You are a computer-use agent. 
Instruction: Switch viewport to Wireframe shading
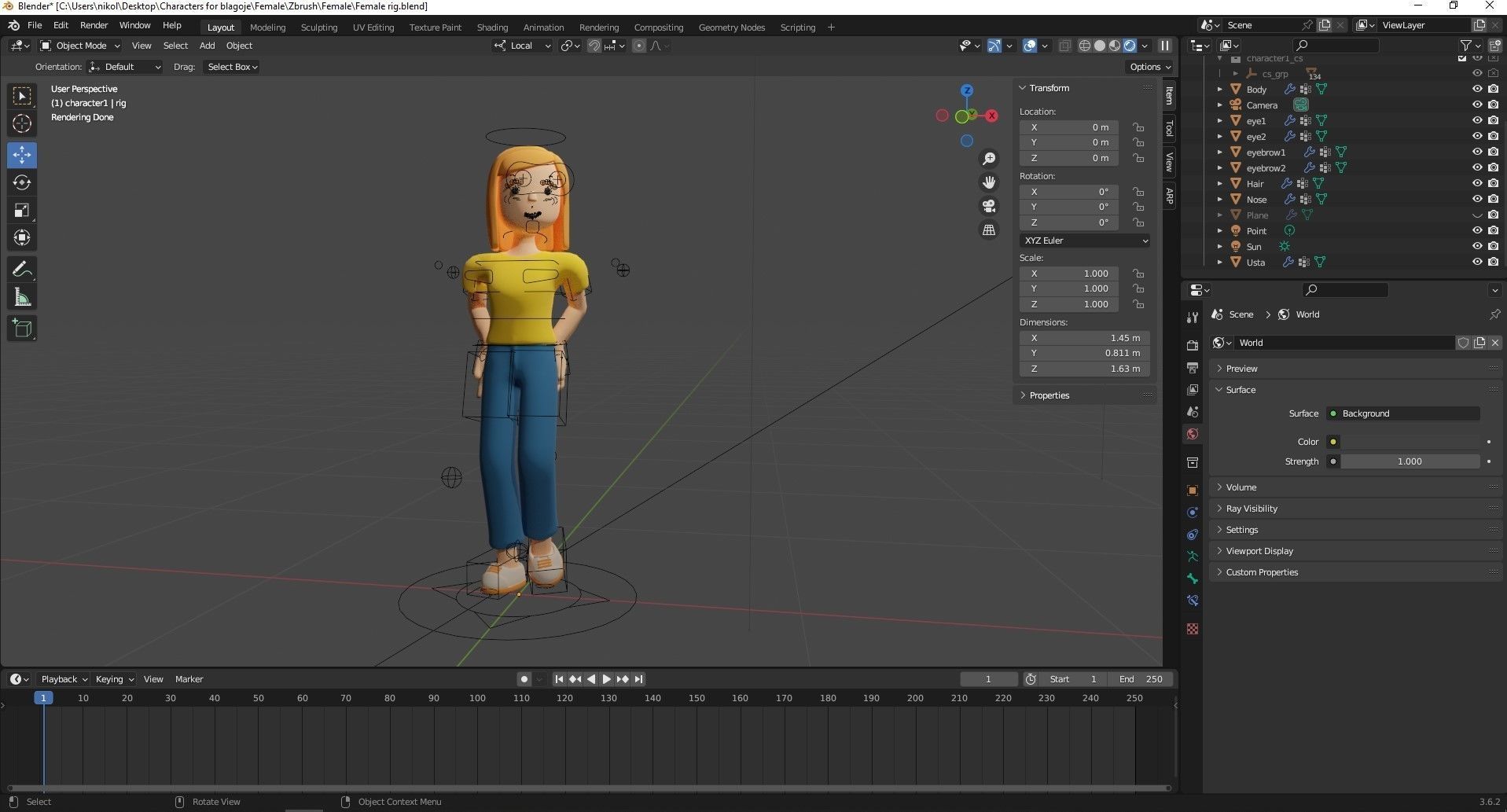click(x=1085, y=46)
